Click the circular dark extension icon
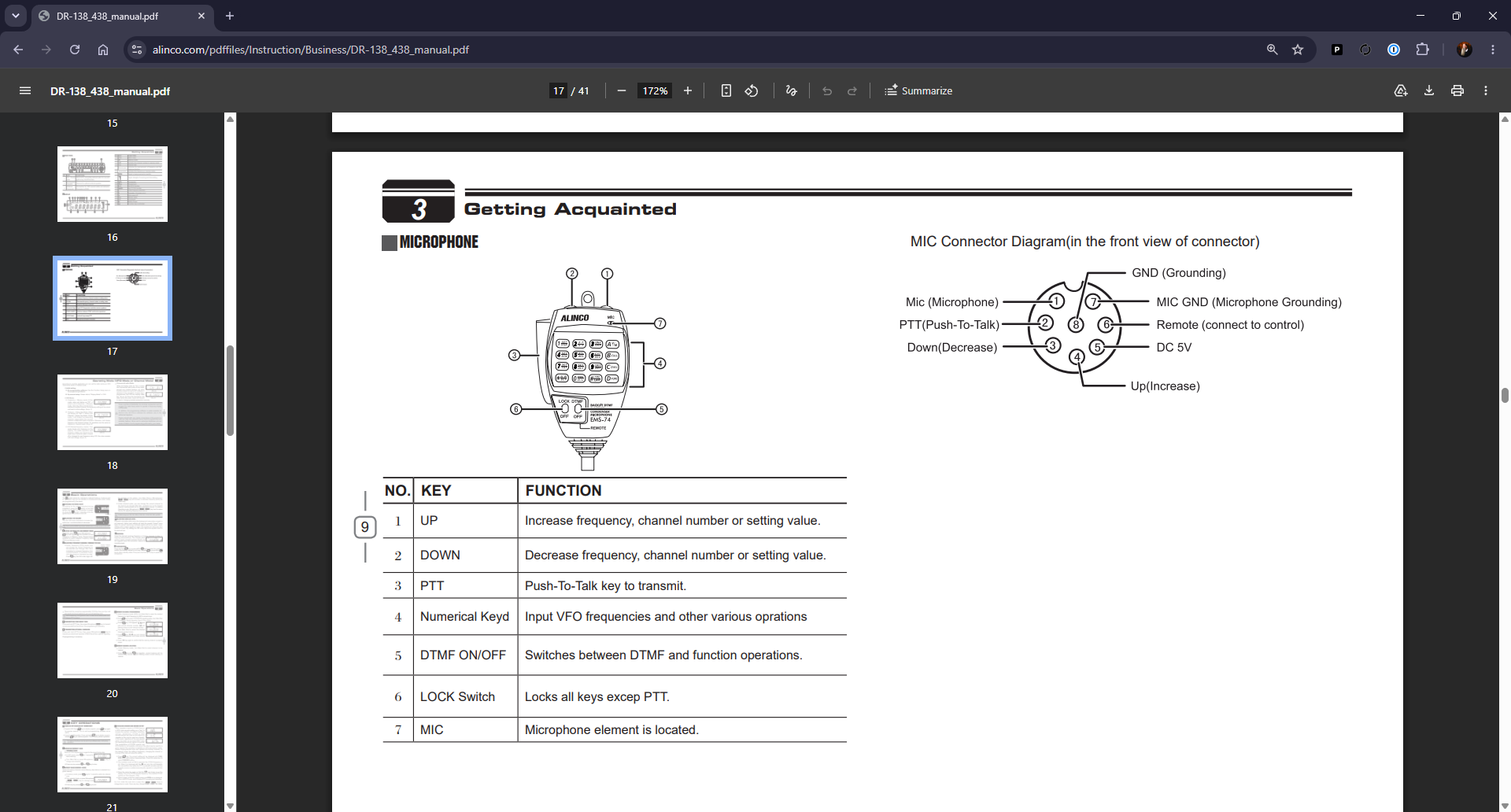Screen dimensions: 1511x812 pos(1365,50)
